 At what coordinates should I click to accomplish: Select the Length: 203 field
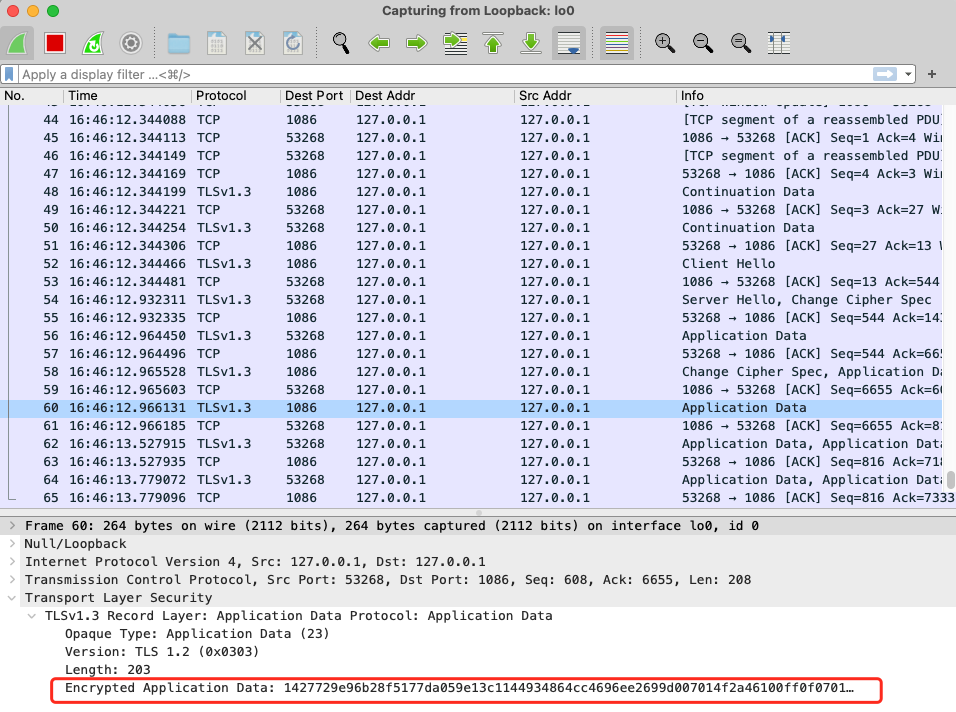pyautogui.click(x=107, y=669)
